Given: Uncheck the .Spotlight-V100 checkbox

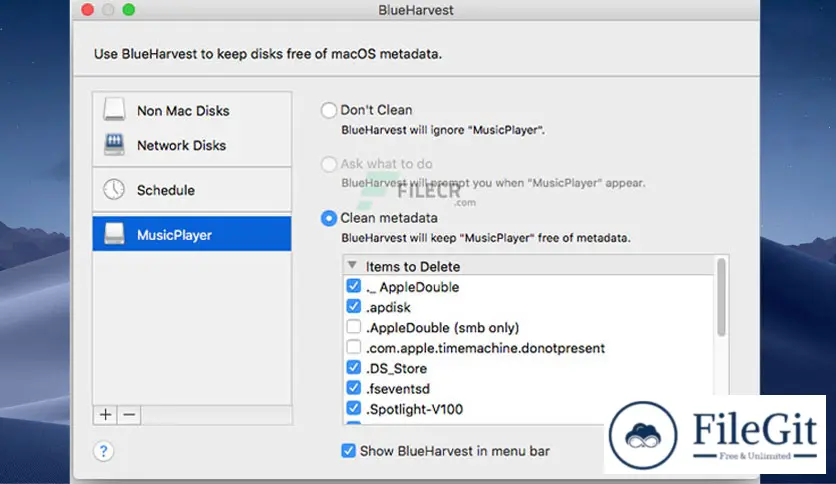Looking at the screenshot, I should (353, 408).
